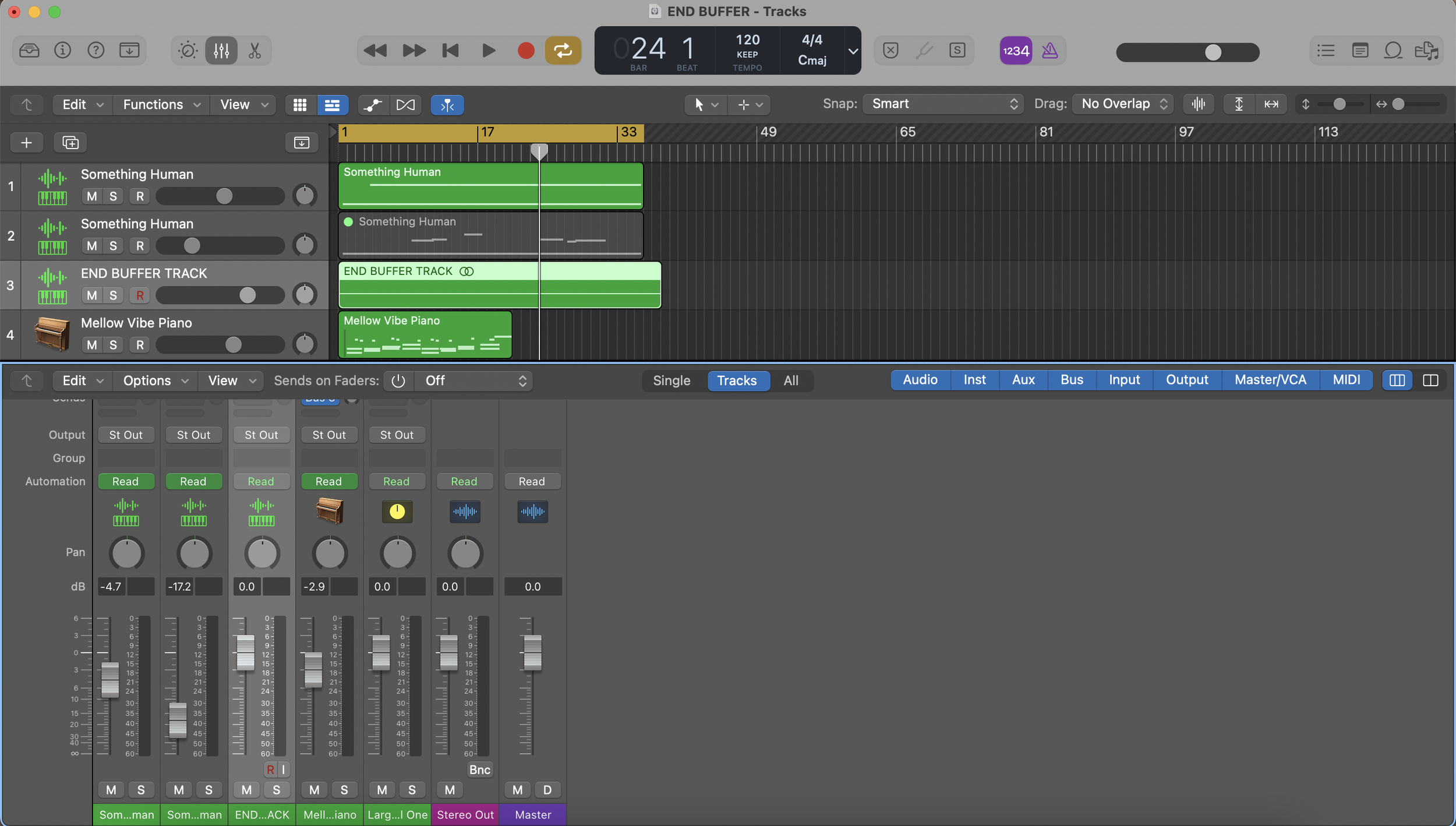The width and height of the screenshot is (1456, 826).
Task: Show the automation curves icon
Action: (372, 105)
